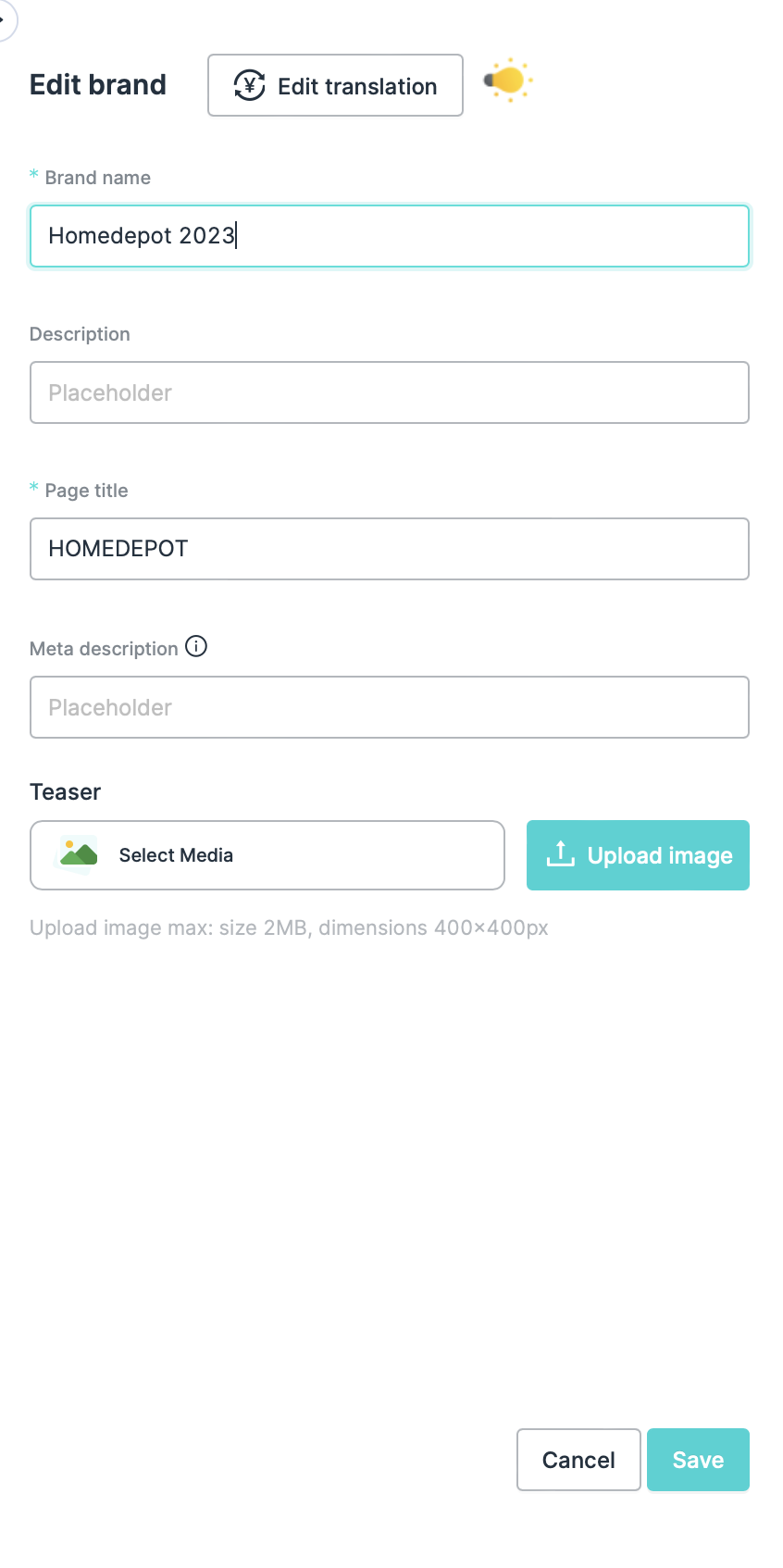This screenshot has height=1568, width=783.
Task: Click the Teaser section label
Action: pos(65,792)
